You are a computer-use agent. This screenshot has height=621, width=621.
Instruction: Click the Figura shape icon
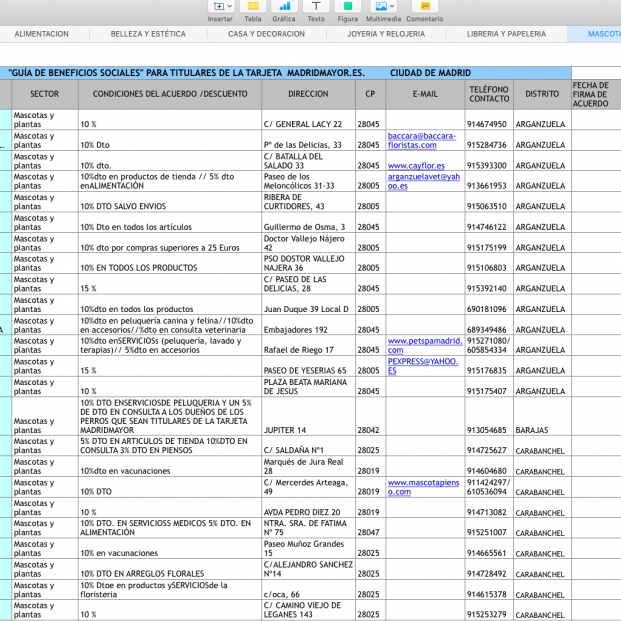(x=347, y=7)
